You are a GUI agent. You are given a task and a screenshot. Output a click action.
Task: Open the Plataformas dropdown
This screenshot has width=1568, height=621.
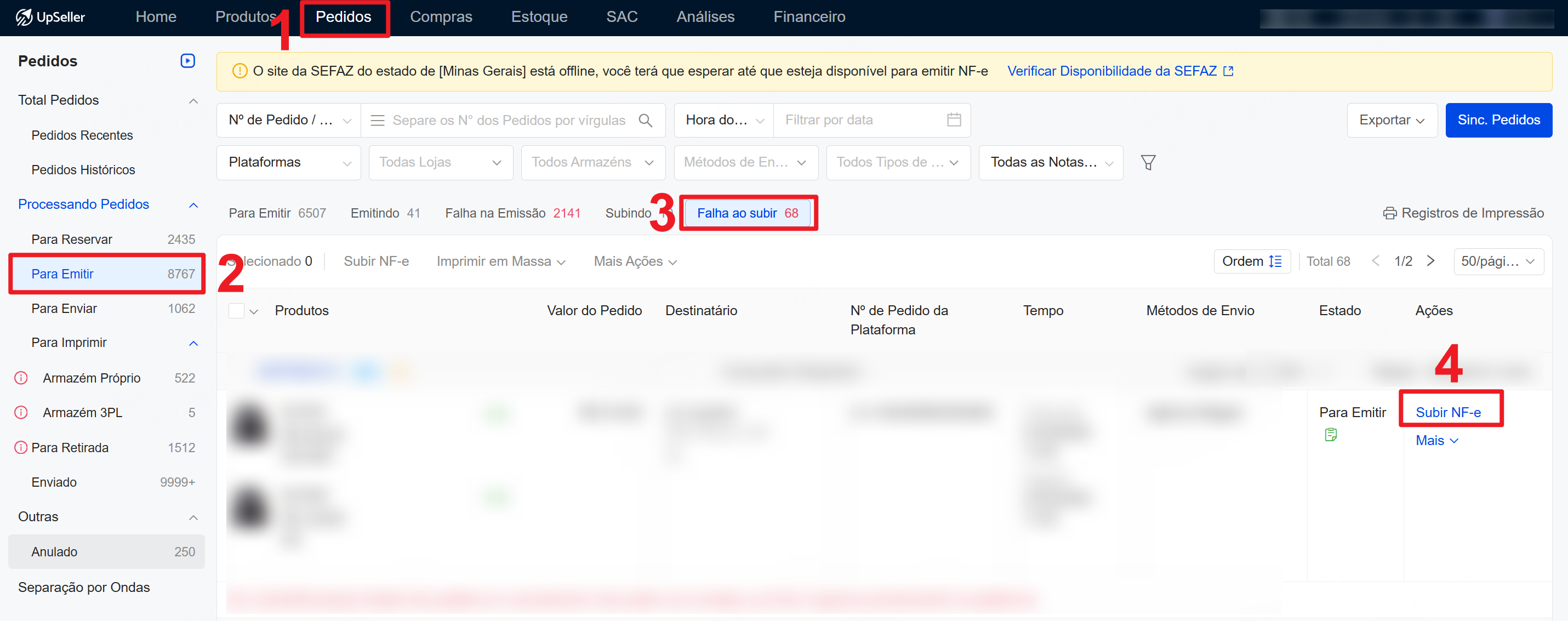288,163
